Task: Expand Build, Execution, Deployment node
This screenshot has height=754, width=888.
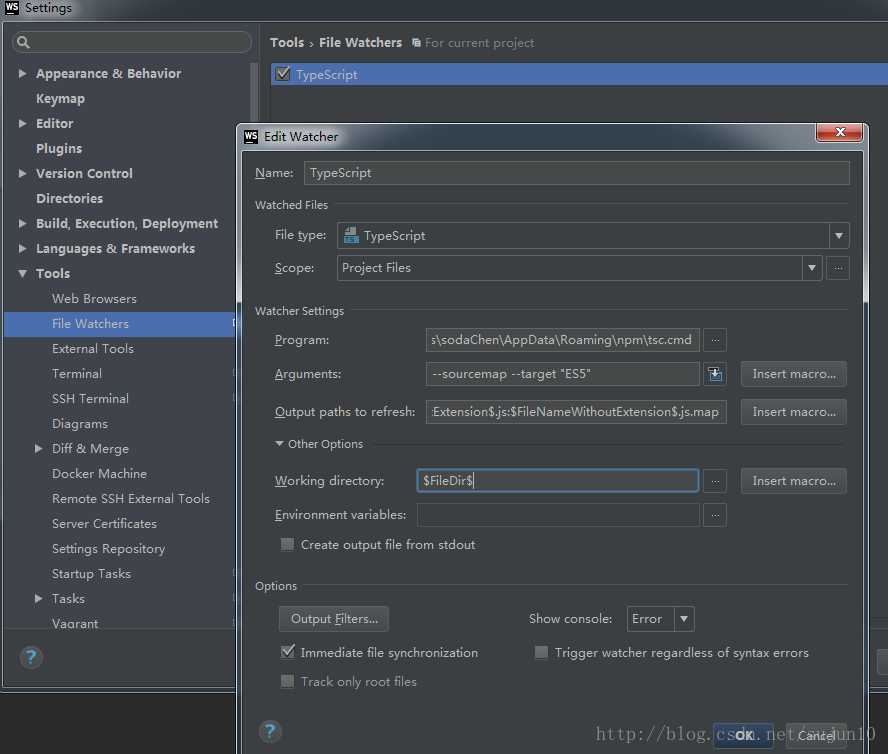Action: pos(22,223)
